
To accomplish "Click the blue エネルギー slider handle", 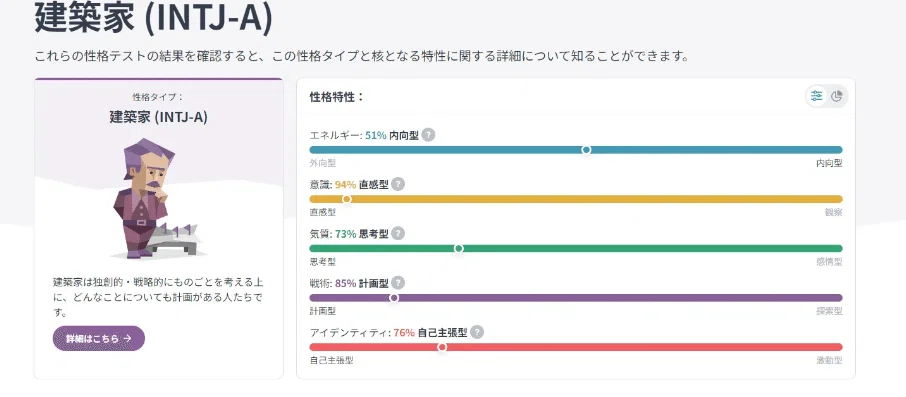I will click(586, 150).
